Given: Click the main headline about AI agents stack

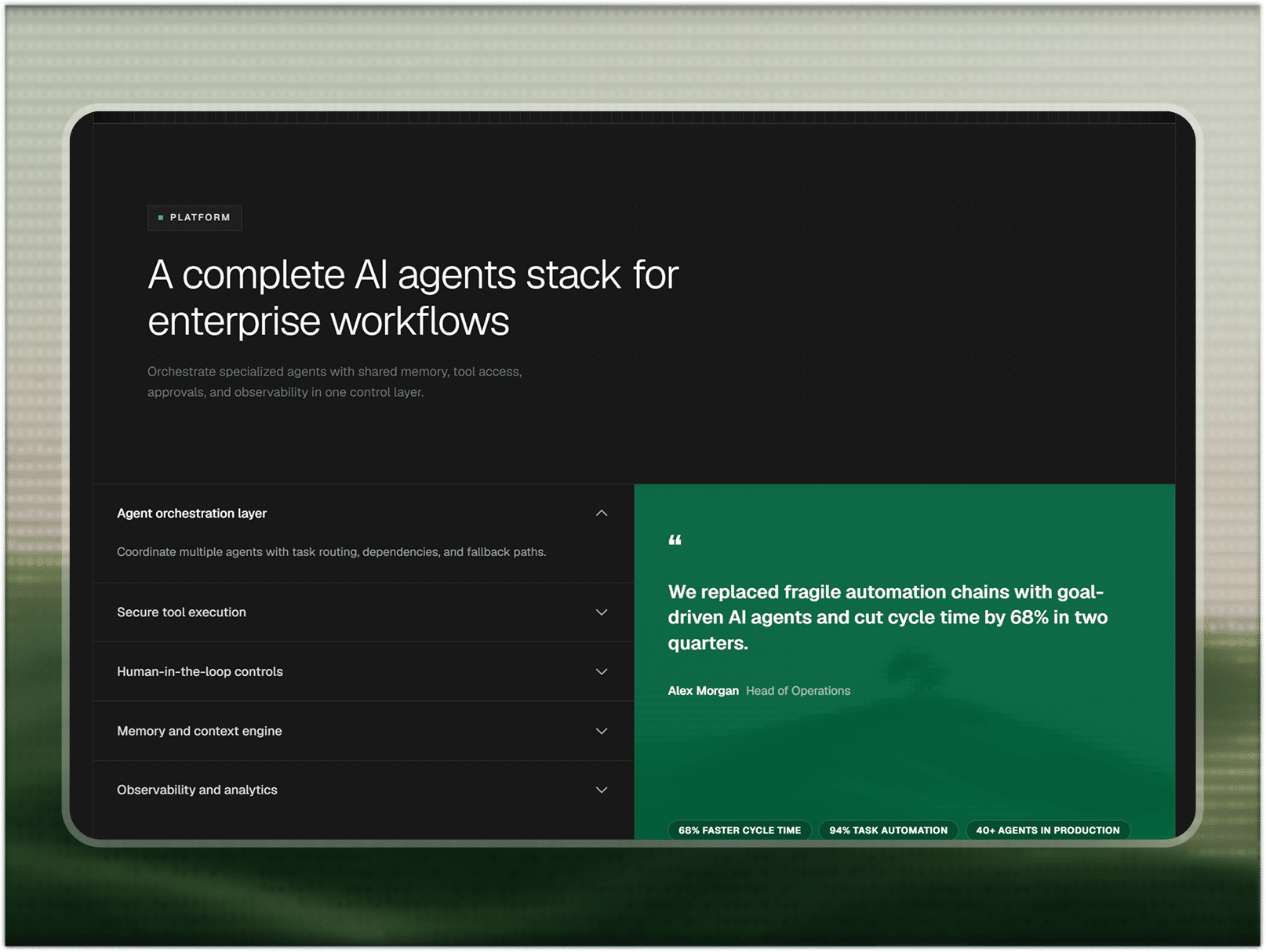Looking at the screenshot, I should pos(413,298).
